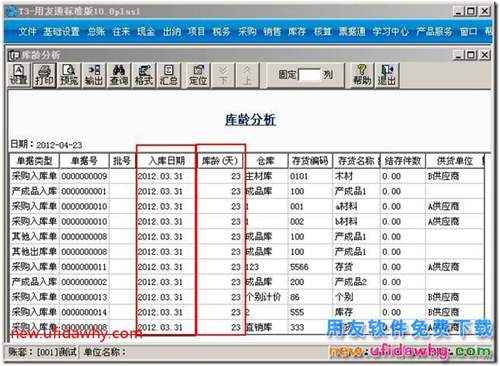The width and height of the screenshot is (500, 366).
Task: Select the 木材 inventory name cell
Action: click(x=356, y=176)
